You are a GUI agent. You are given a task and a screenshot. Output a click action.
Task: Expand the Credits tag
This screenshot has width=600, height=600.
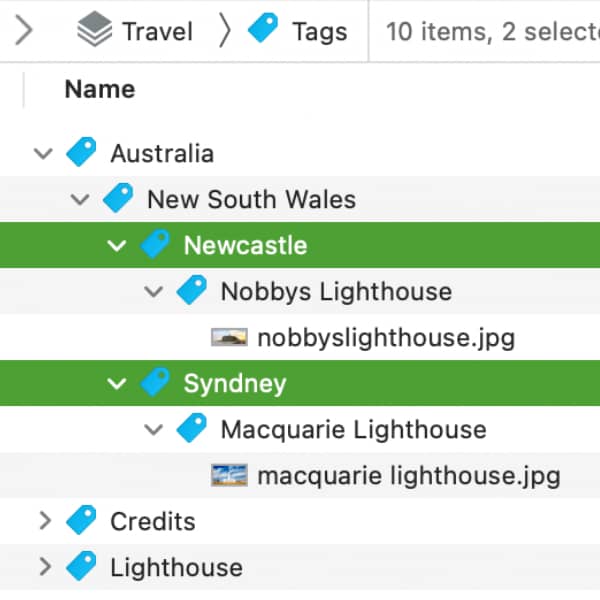pyautogui.click(x=46, y=521)
